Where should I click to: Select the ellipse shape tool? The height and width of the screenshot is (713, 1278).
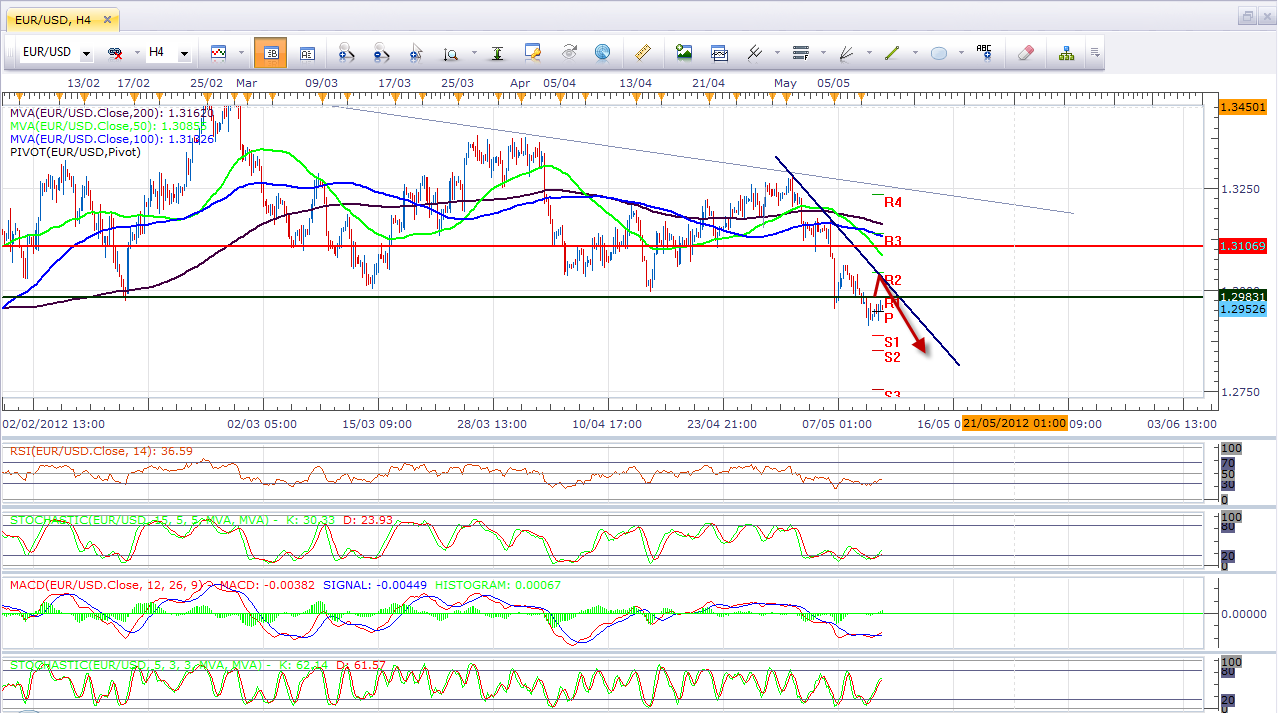938,52
